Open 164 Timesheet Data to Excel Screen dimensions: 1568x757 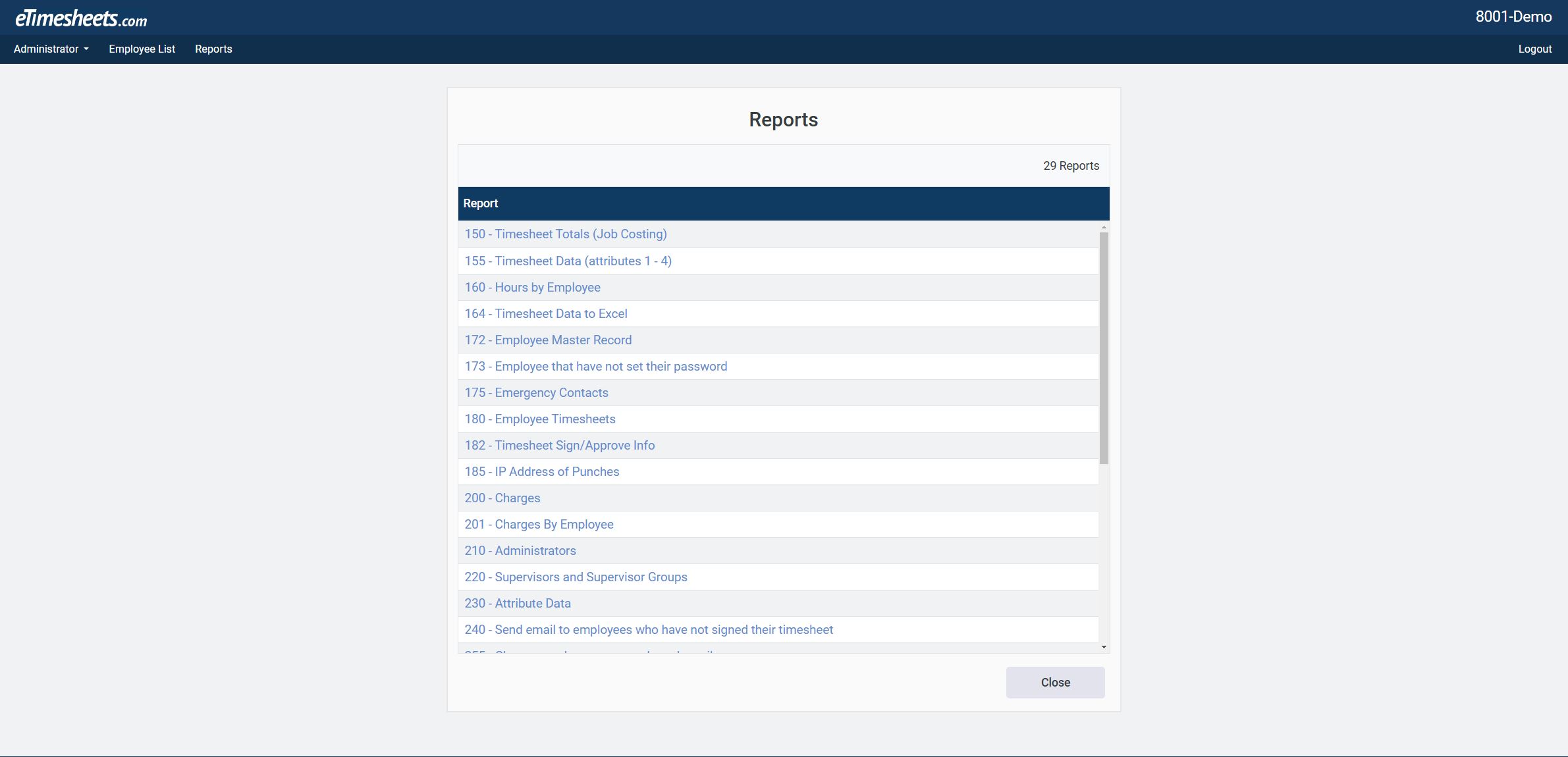pyautogui.click(x=545, y=314)
